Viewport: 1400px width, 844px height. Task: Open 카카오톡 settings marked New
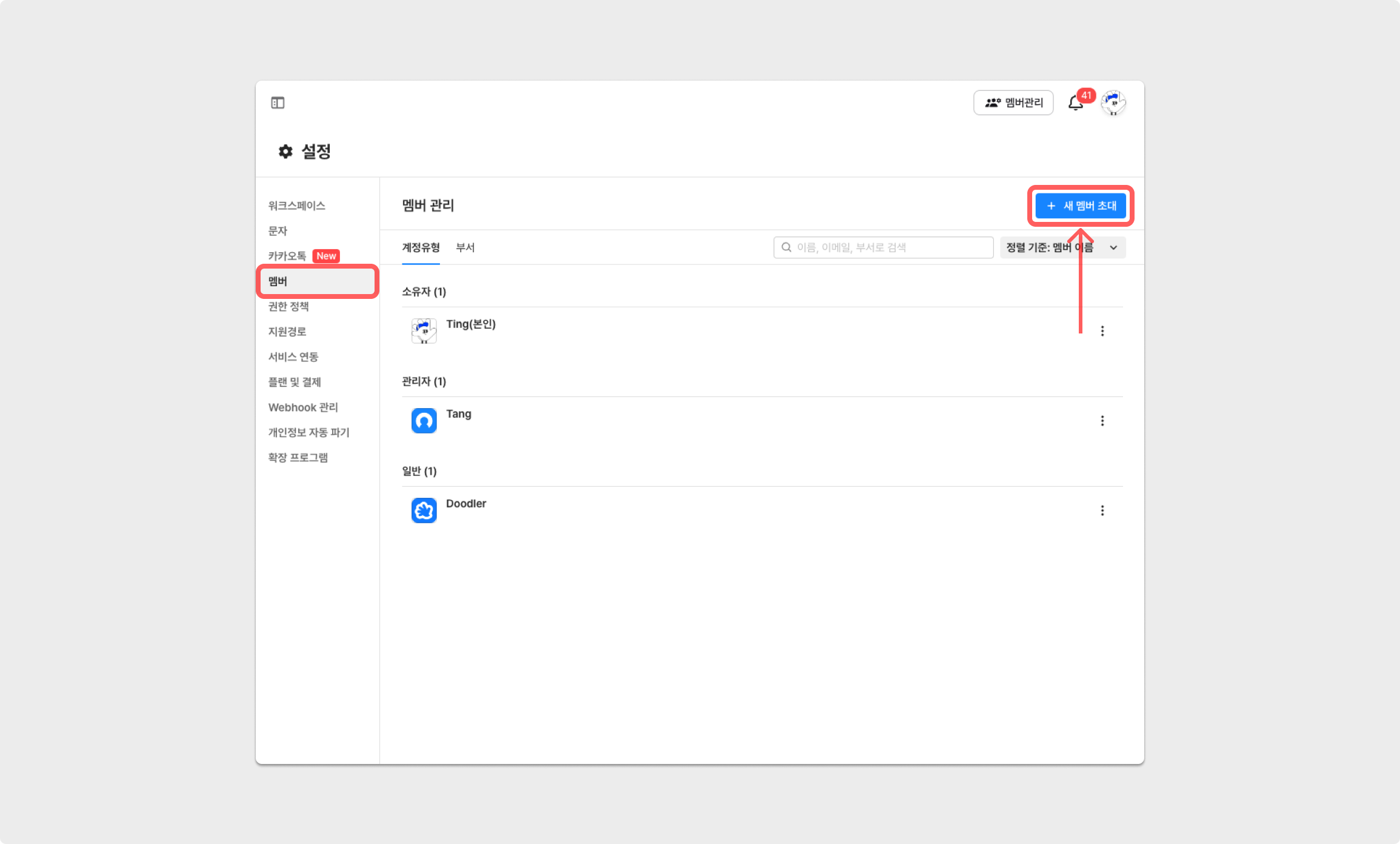tap(288, 256)
